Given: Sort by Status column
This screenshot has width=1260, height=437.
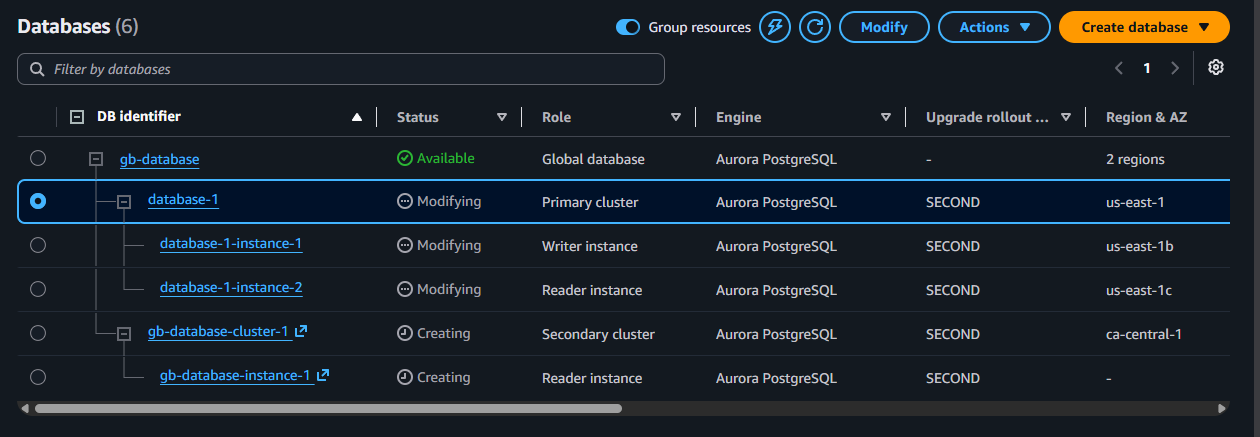Looking at the screenshot, I should pos(502,117).
